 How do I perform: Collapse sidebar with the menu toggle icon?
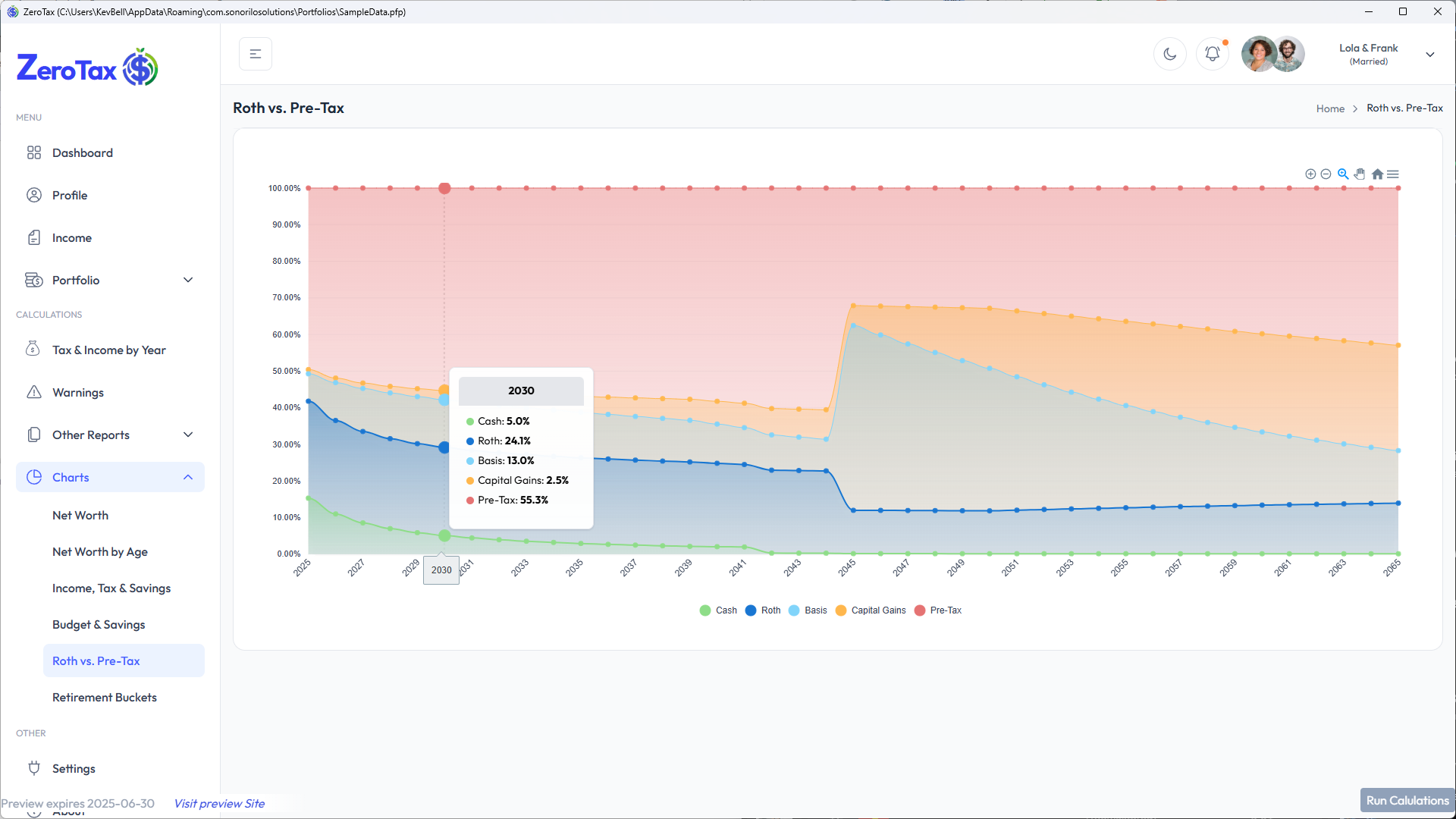[x=256, y=54]
